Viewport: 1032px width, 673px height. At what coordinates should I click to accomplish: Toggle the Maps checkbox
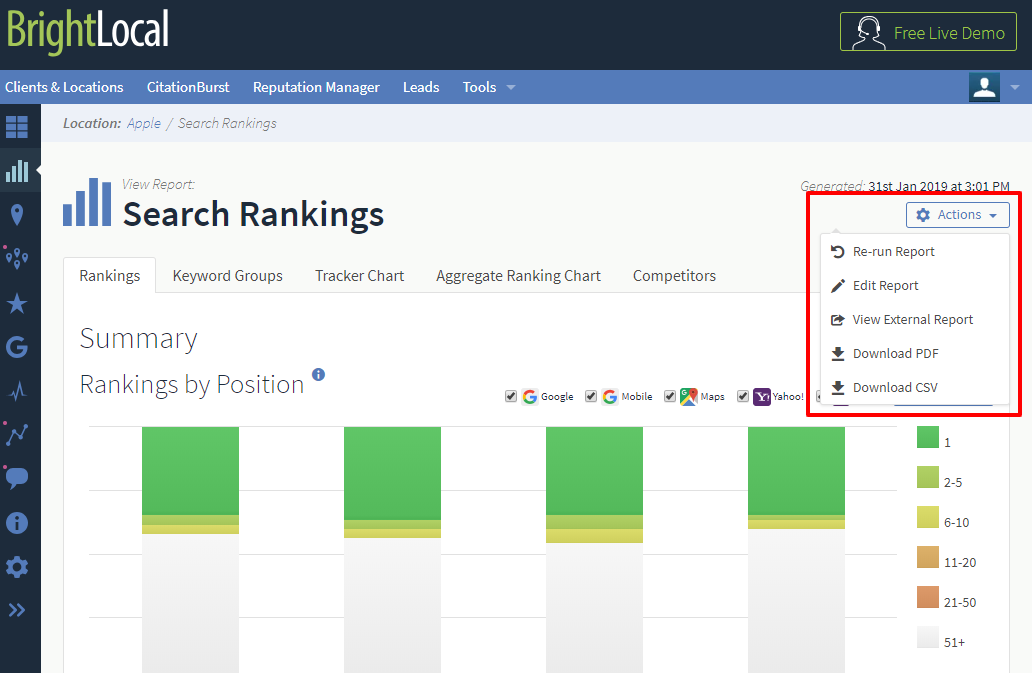click(670, 396)
